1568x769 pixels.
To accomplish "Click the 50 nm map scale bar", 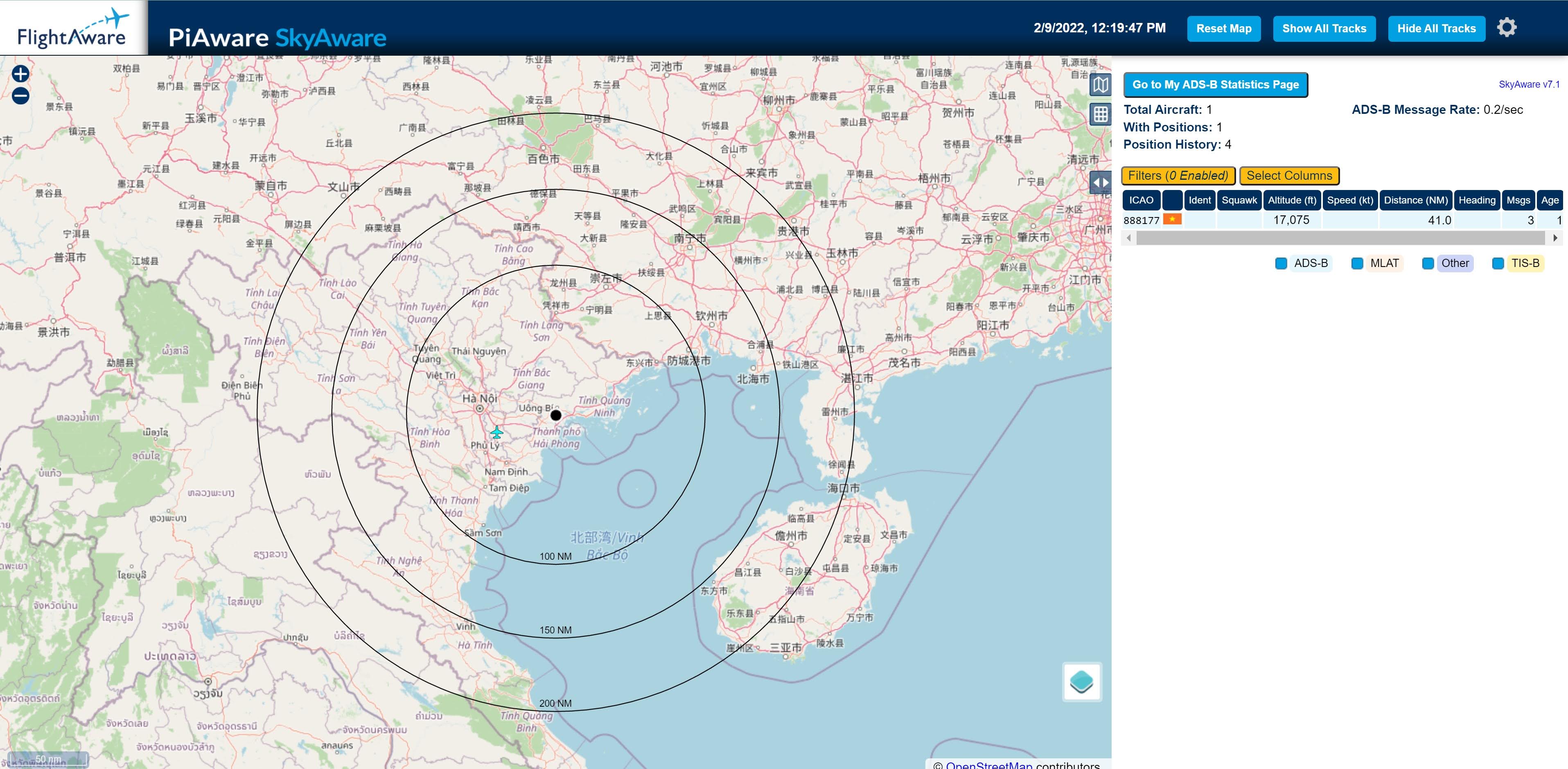I will pos(48,759).
